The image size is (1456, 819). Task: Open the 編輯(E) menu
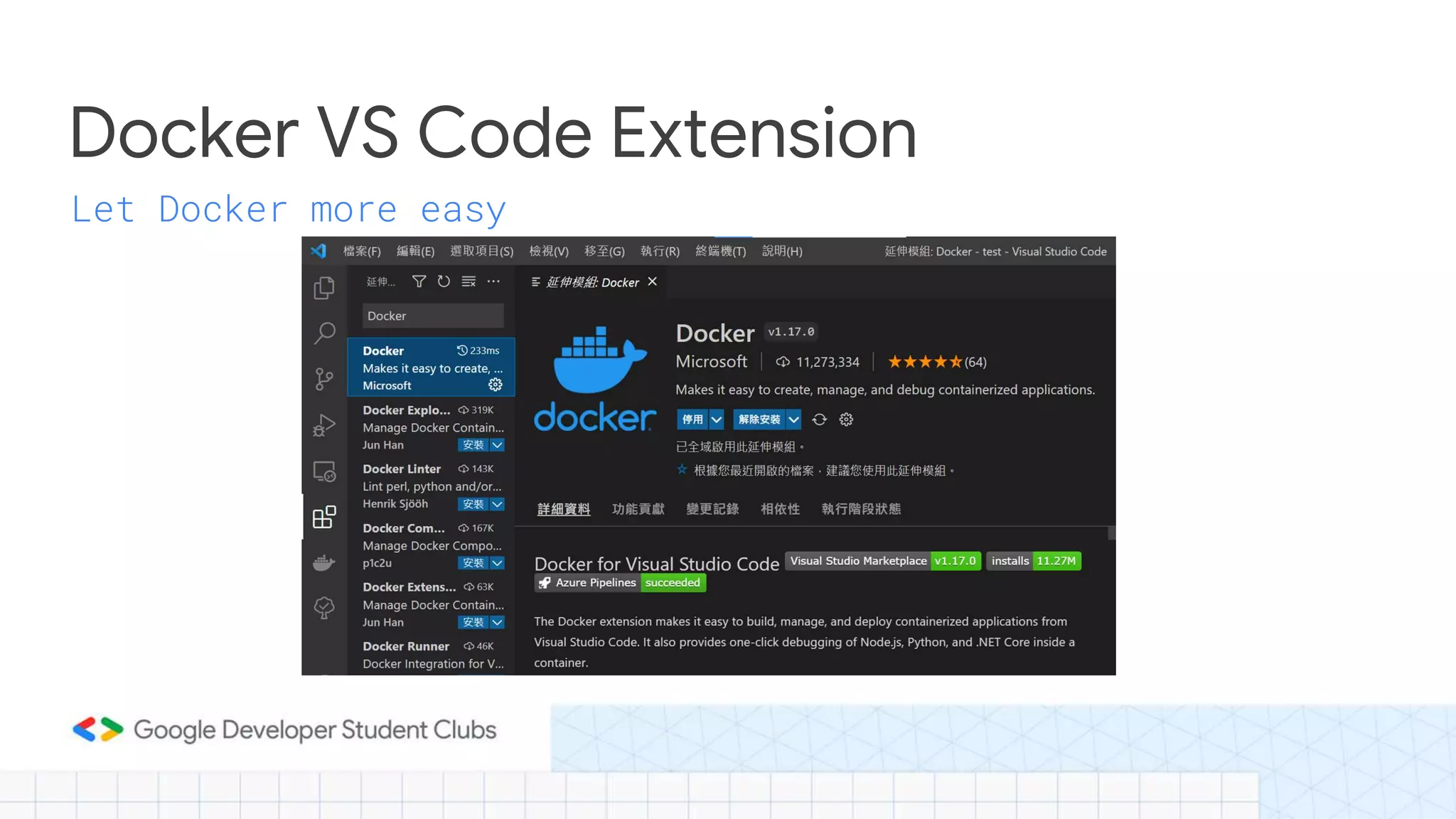coord(415,251)
